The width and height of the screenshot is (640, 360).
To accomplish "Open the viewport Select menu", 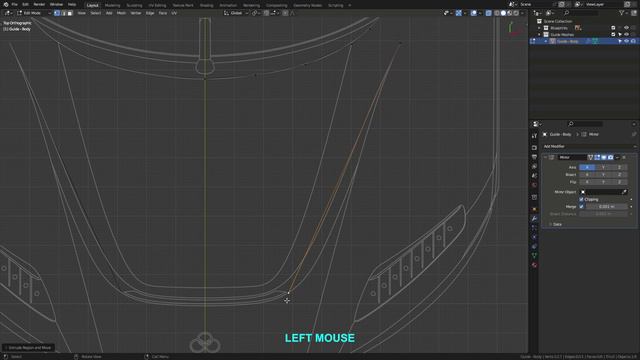I will click(96, 13).
